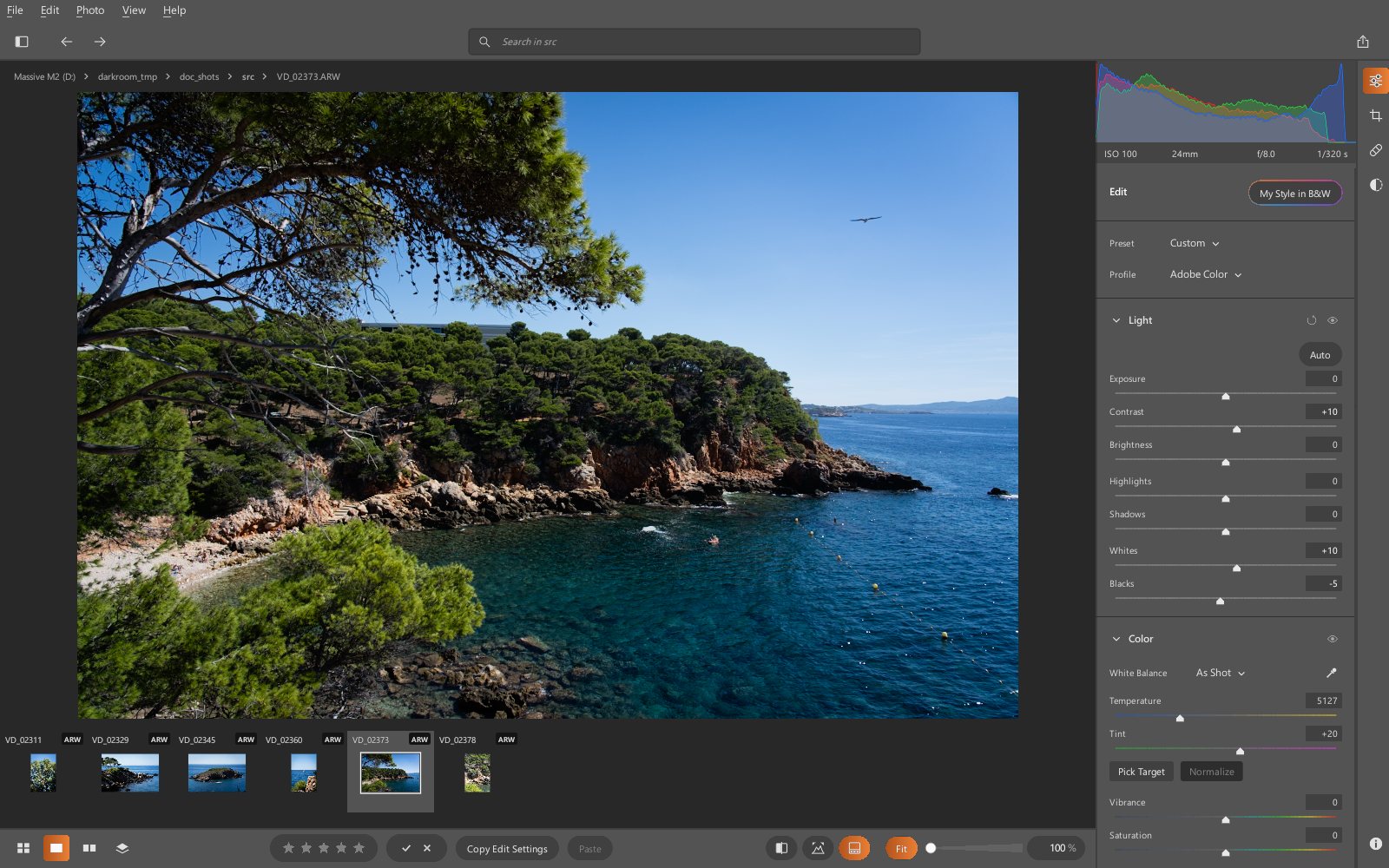Go back with the left arrow

click(x=66, y=42)
